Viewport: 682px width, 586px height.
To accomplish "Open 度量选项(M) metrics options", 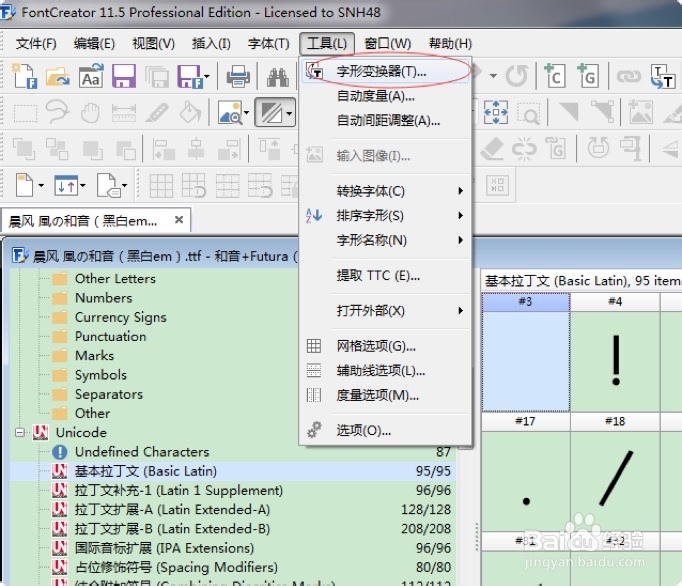I will pyautogui.click(x=385, y=395).
